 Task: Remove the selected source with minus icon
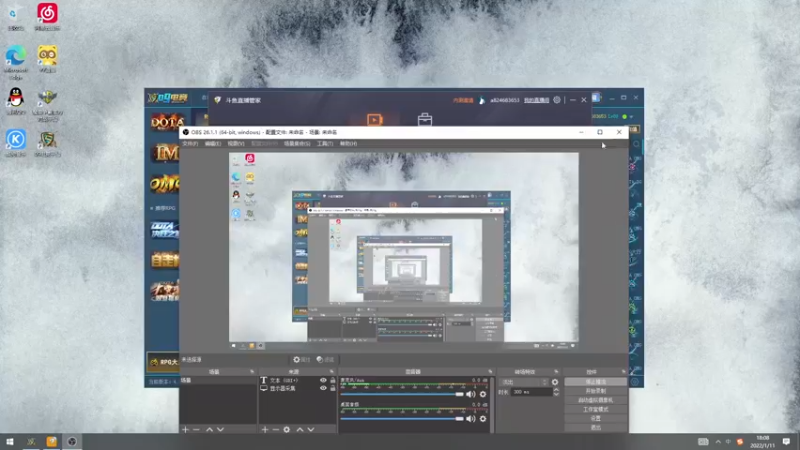click(276, 430)
